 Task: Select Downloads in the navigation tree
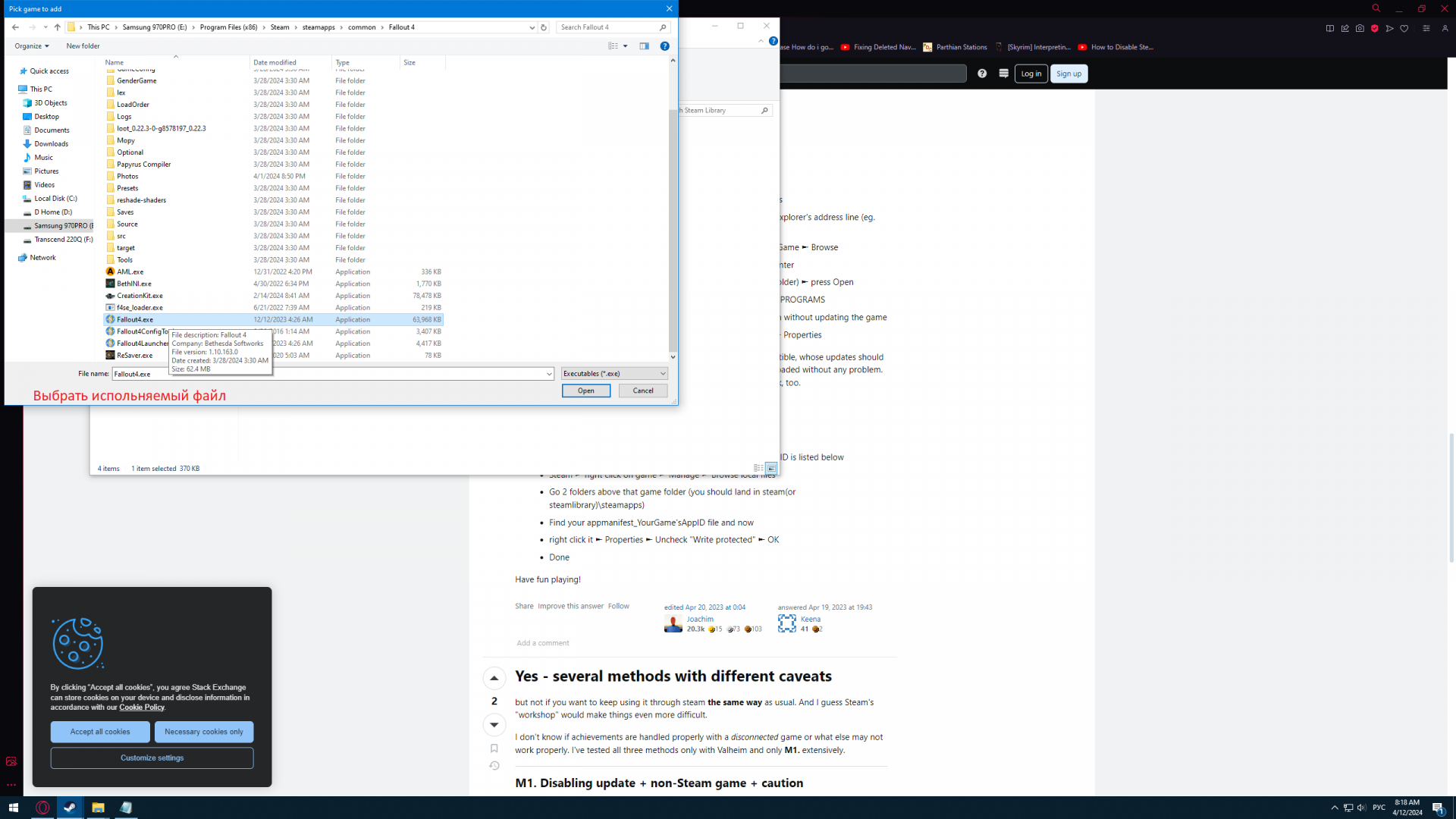coord(51,144)
